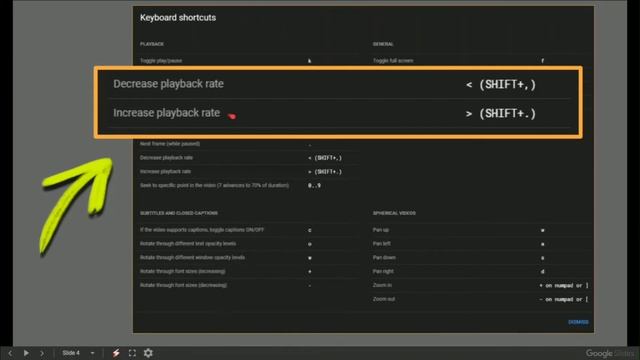Click the enlarged < (SHIFT+,) shortcut
The width and height of the screenshot is (640, 360).
501,84
